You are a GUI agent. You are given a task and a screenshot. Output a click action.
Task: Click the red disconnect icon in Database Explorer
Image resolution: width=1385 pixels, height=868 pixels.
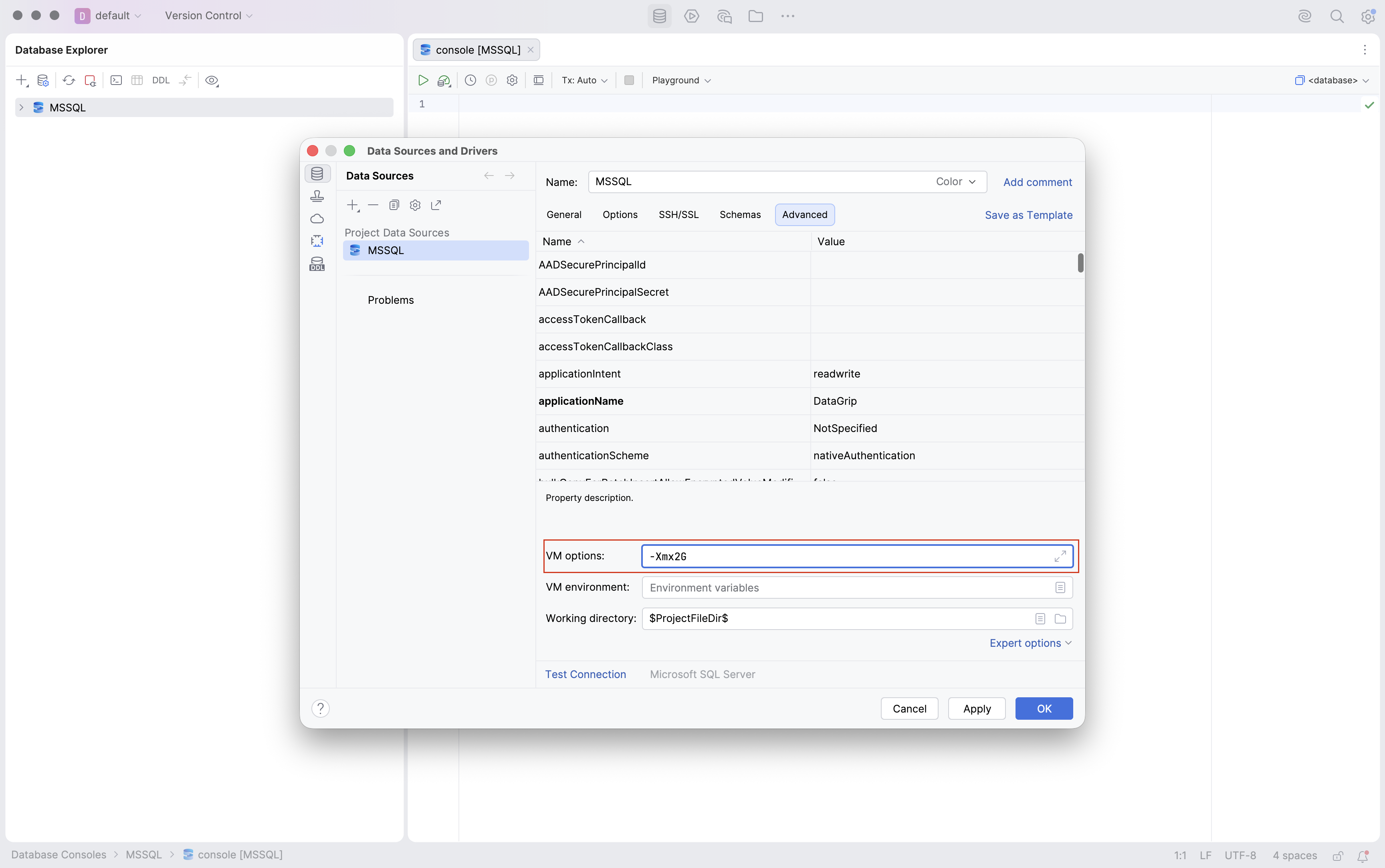pos(90,81)
